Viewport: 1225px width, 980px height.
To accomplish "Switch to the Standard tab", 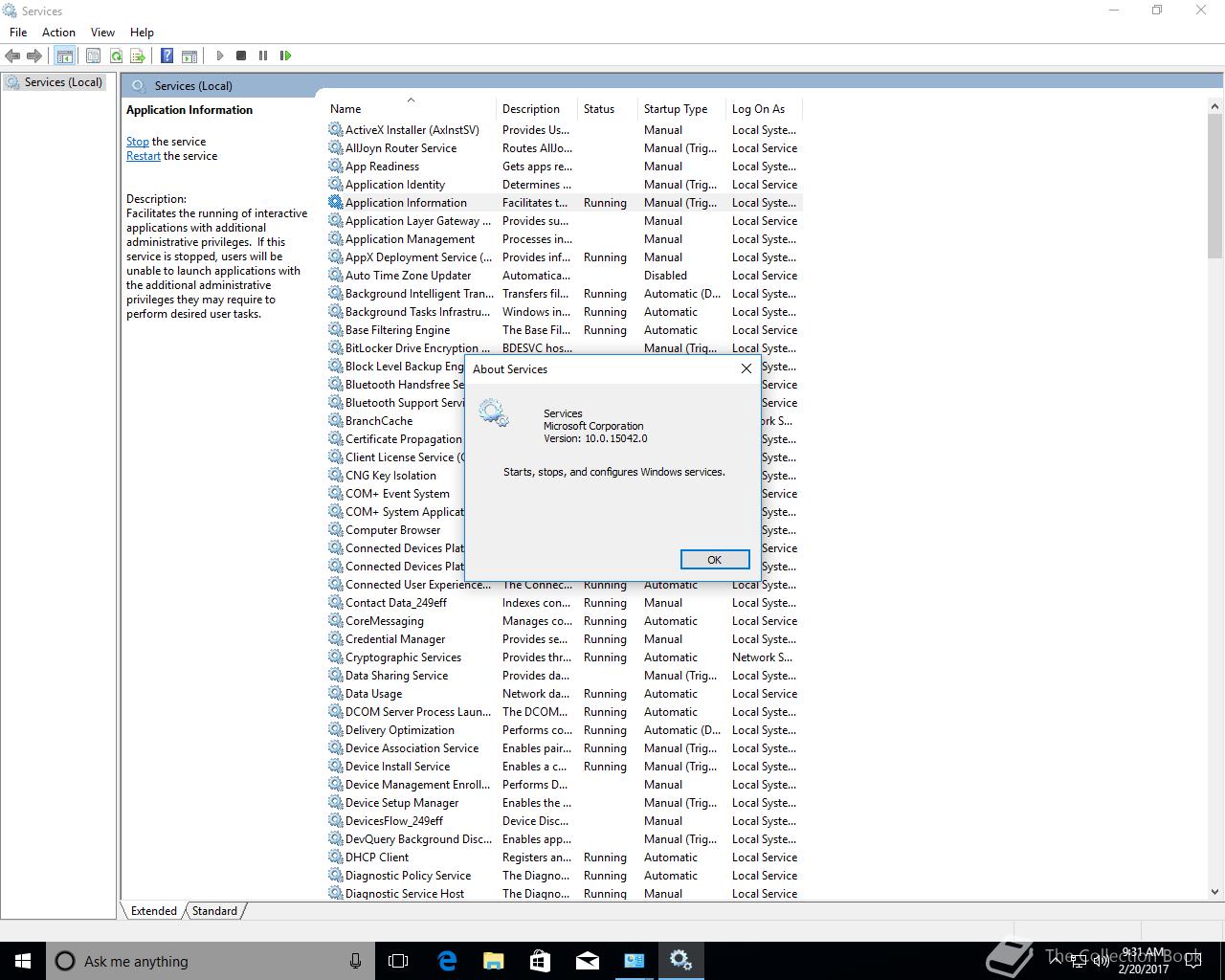I will pyautogui.click(x=214, y=910).
